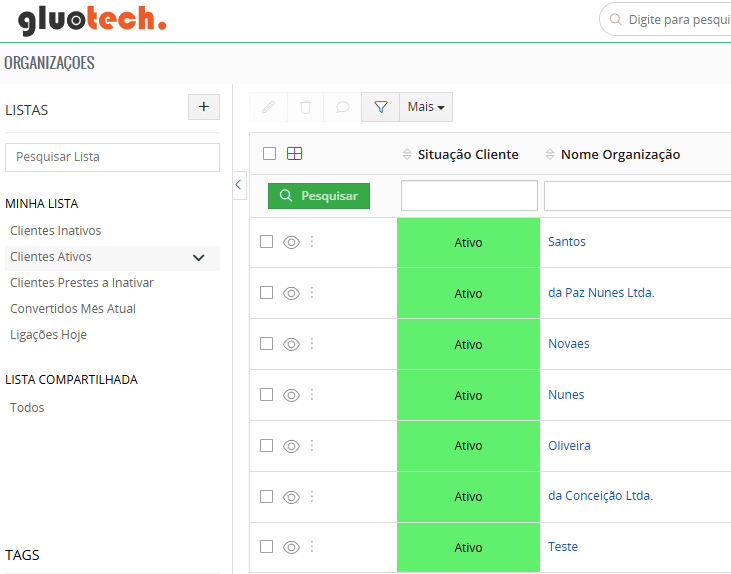Click the pencil edit icon in toolbar
This screenshot has height=574, width=731.
pyautogui.click(x=268, y=107)
